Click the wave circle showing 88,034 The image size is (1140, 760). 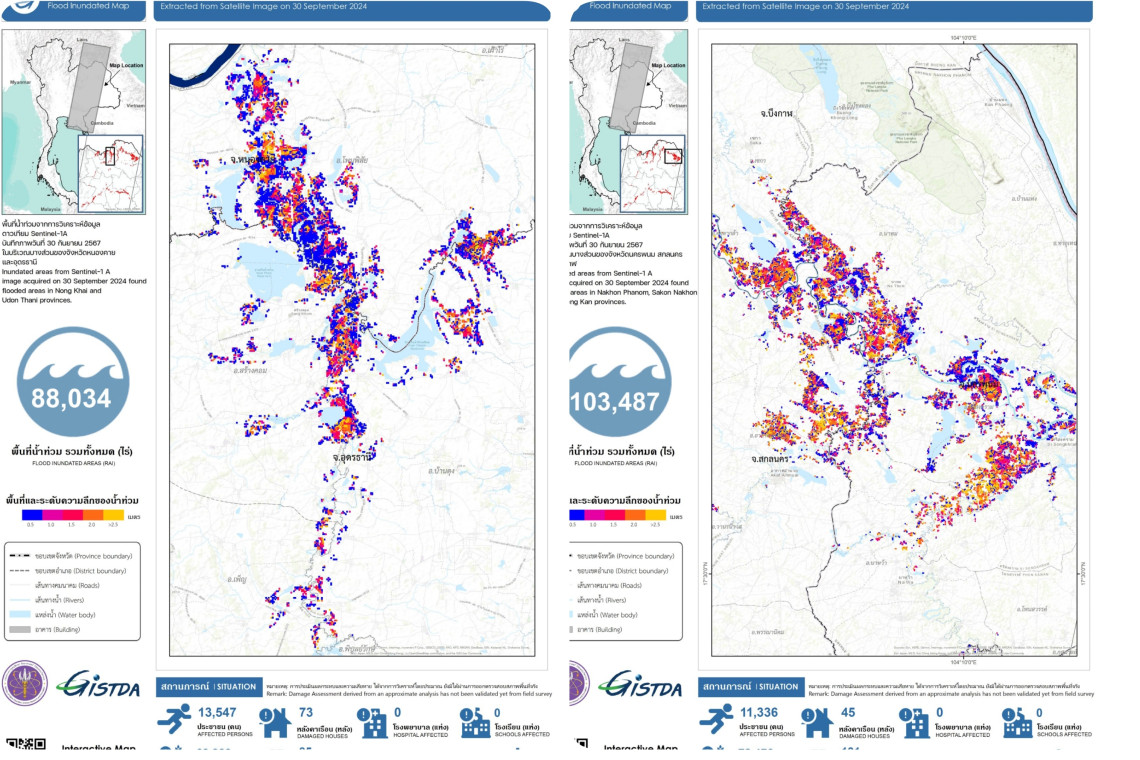point(70,395)
